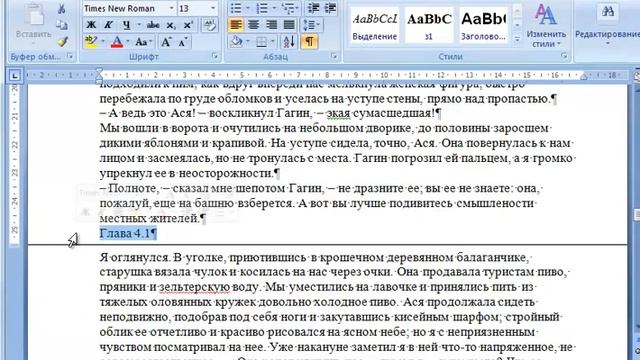Click Decrease Indent icon
Image resolution: width=640 pixels, height=360 pixels.
click(313, 8)
